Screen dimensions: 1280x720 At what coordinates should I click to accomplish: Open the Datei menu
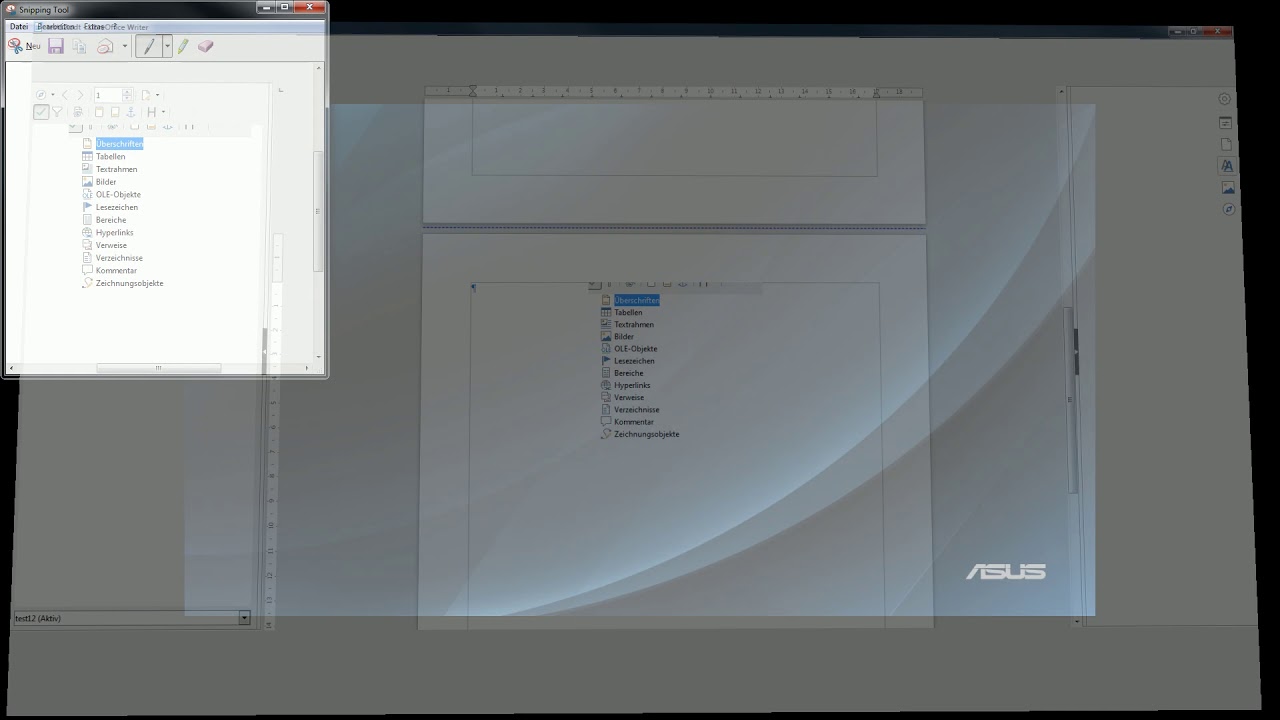(19, 27)
